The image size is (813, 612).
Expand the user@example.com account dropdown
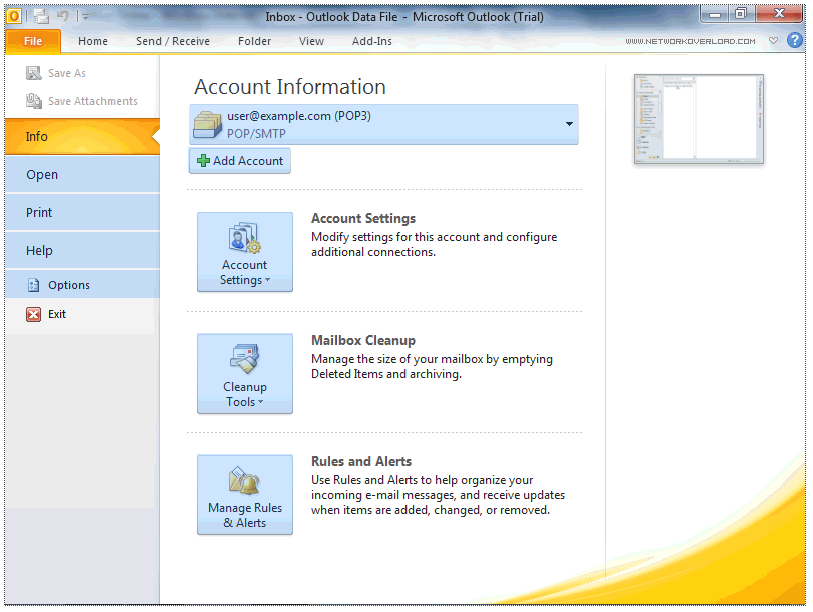click(569, 124)
